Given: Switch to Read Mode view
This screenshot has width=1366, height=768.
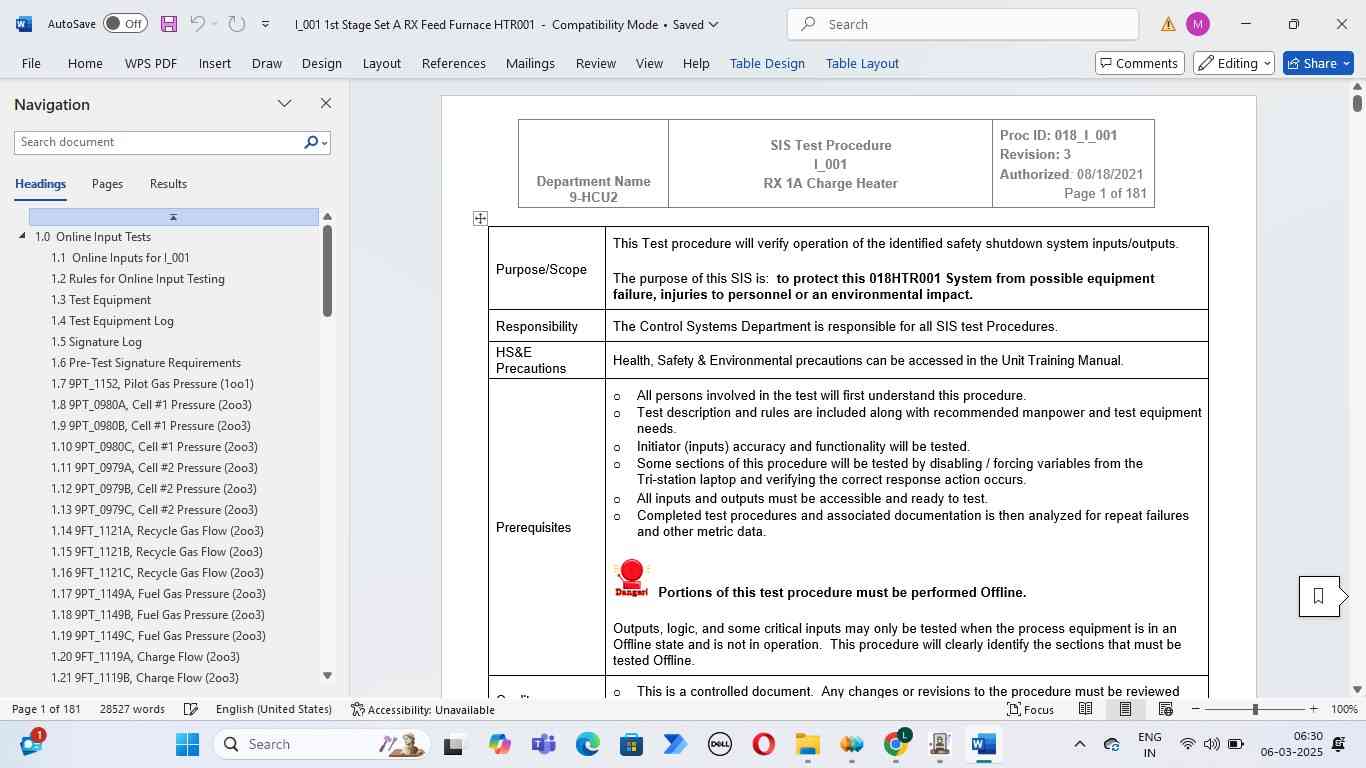Looking at the screenshot, I should [1085, 709].
